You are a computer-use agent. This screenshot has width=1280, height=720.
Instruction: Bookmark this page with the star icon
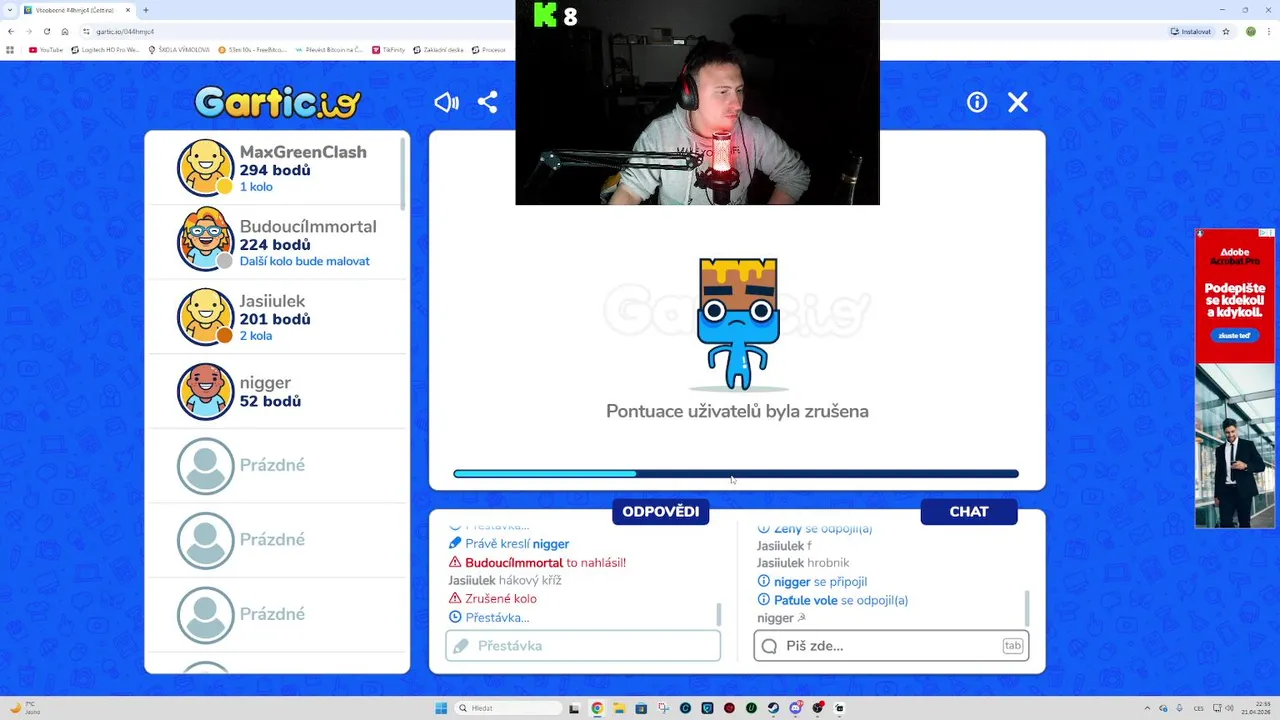coord(1228,32)
